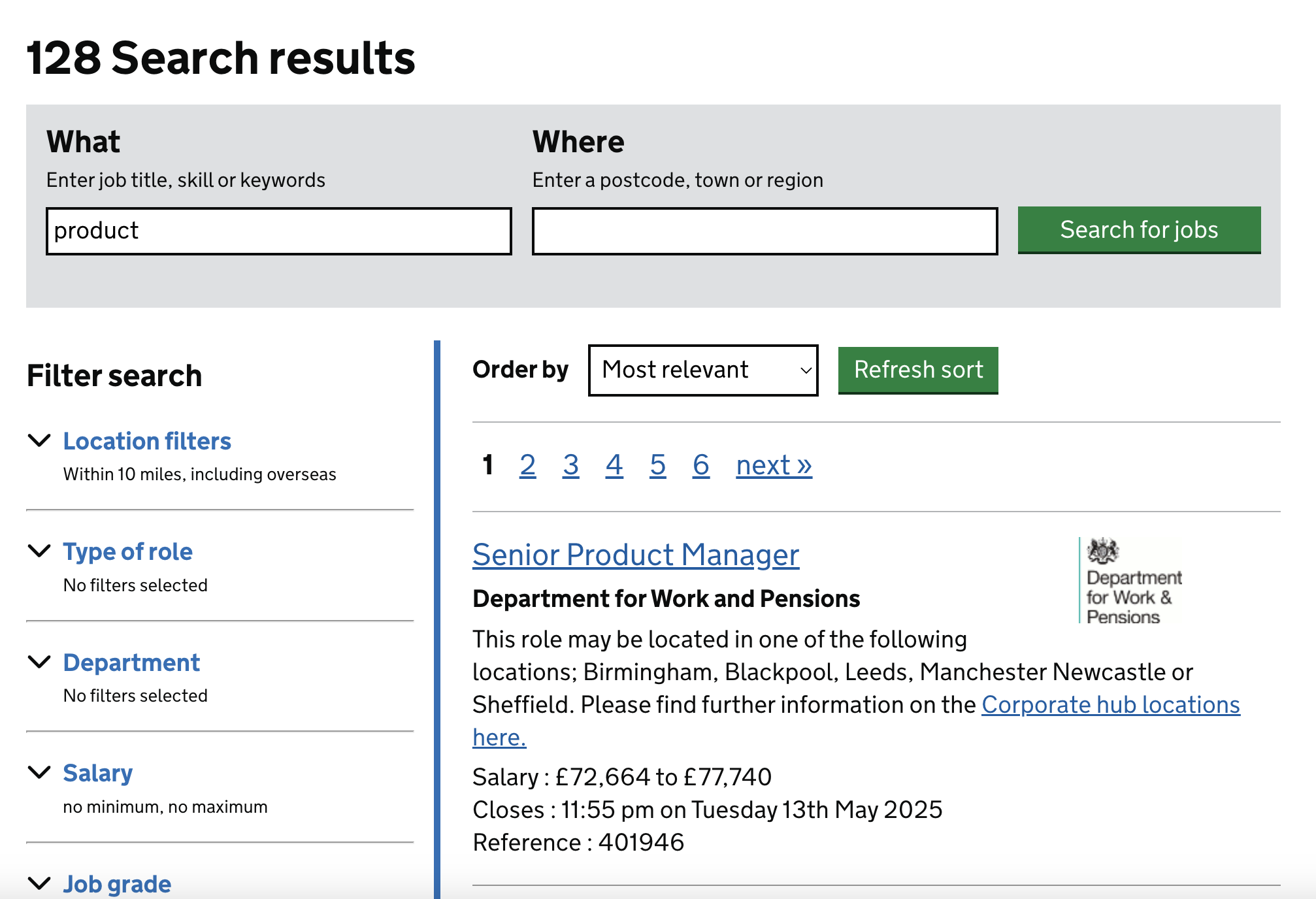Open the Order by Most relevant dropdown
Image resolution: width=1316 pixels, height=899 pixels.
[x=702, y=370]
